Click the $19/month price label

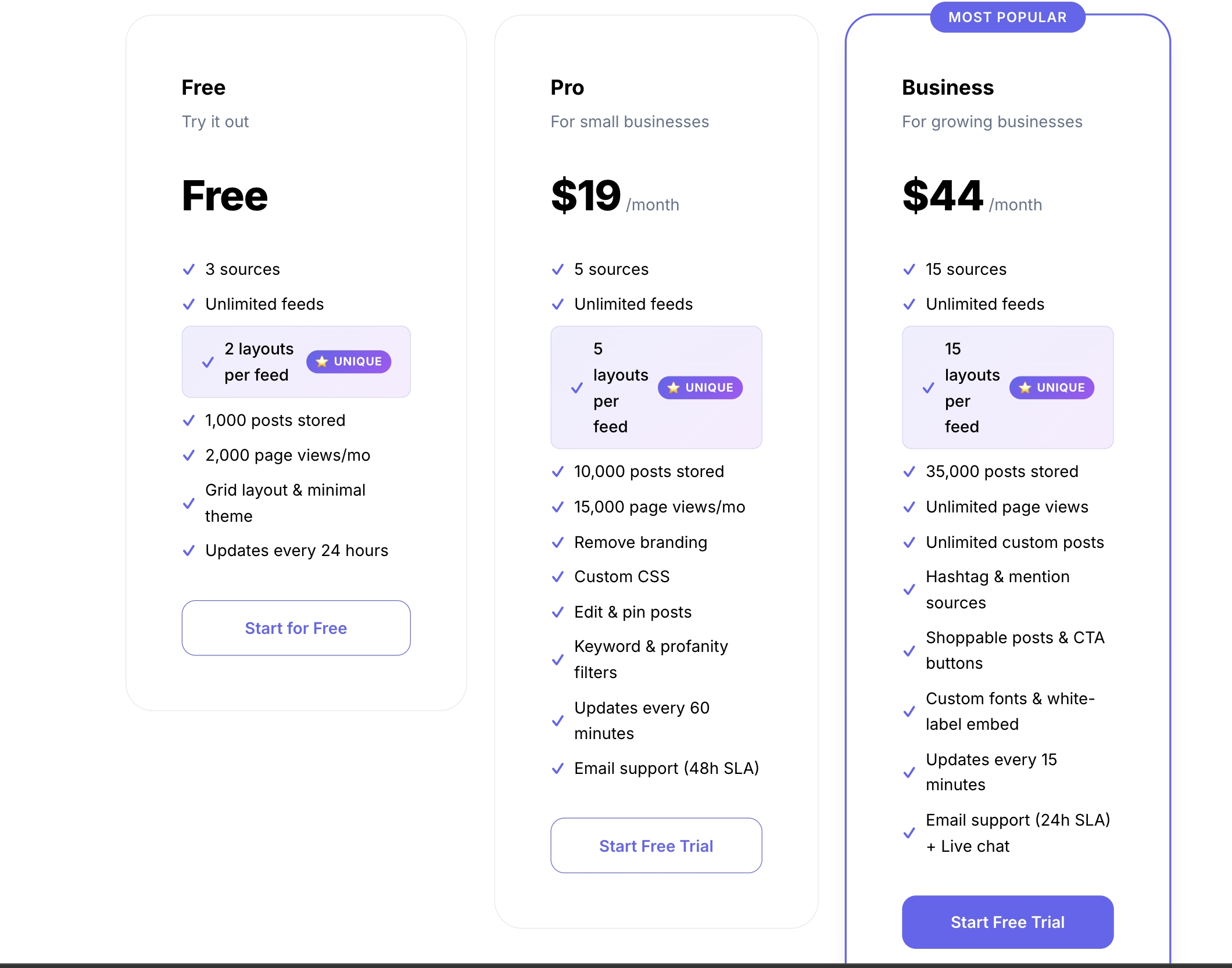(614, 198)
